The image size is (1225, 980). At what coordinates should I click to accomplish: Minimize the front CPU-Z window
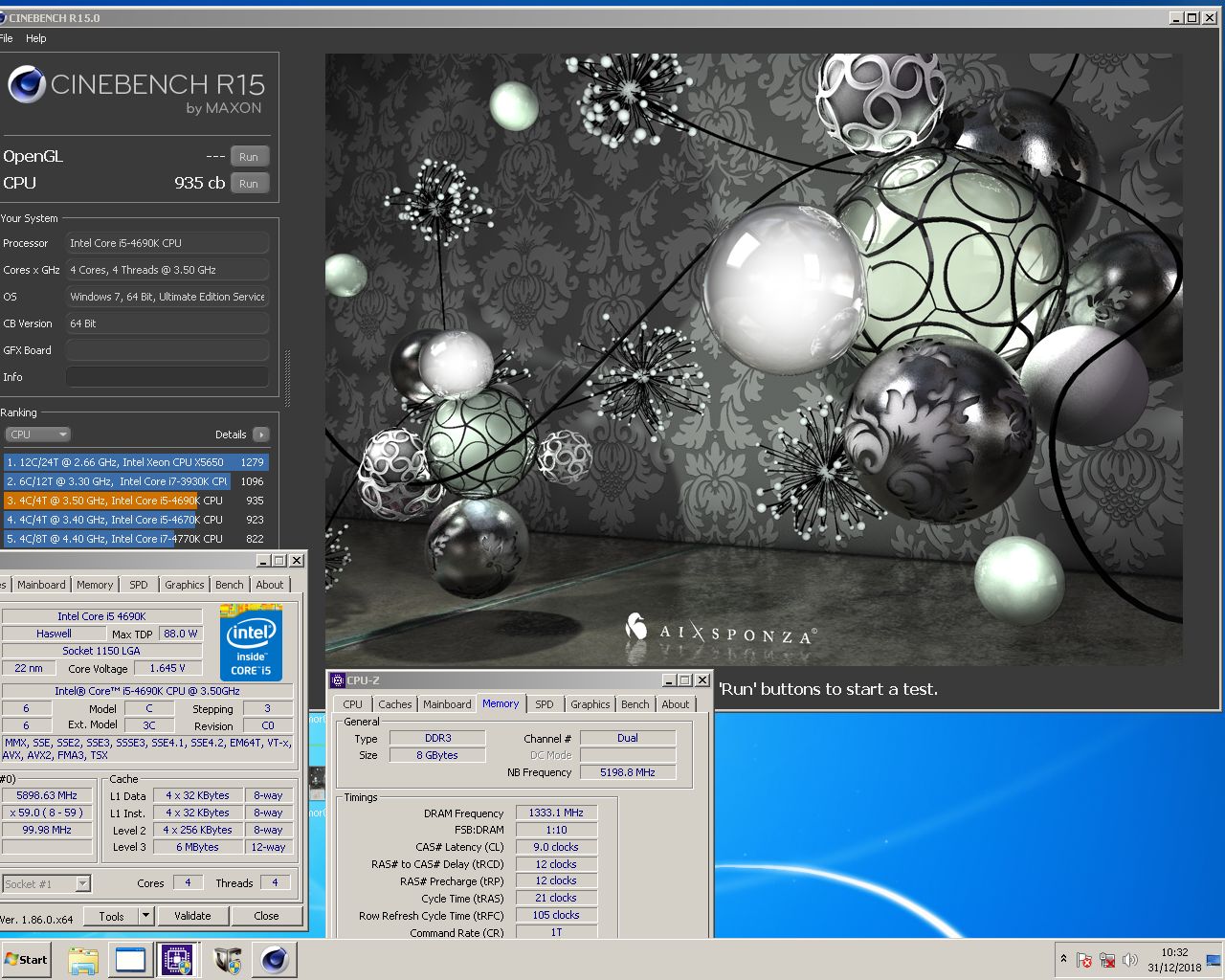click(669, 680)
